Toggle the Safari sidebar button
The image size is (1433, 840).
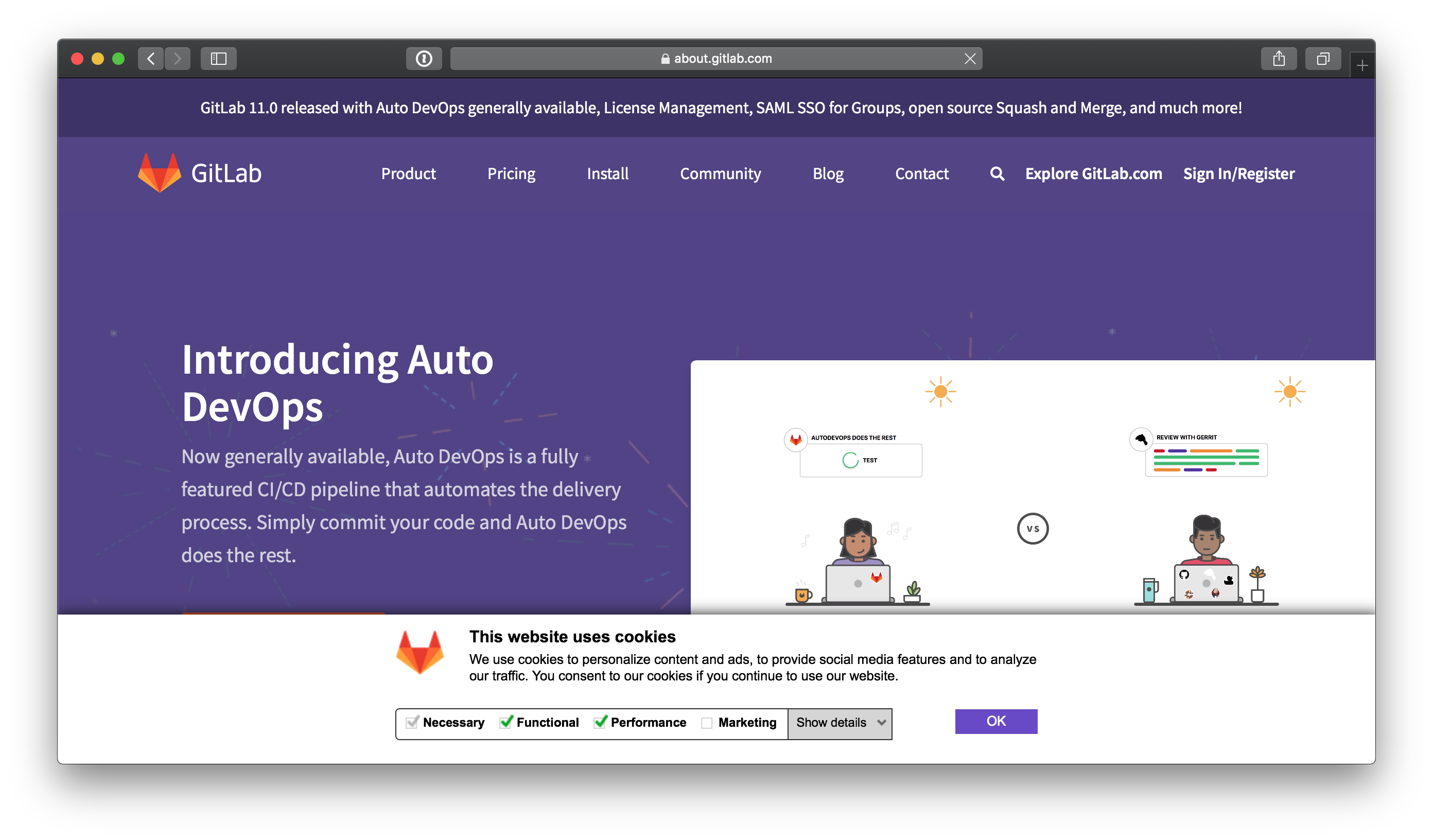point(218,59)
